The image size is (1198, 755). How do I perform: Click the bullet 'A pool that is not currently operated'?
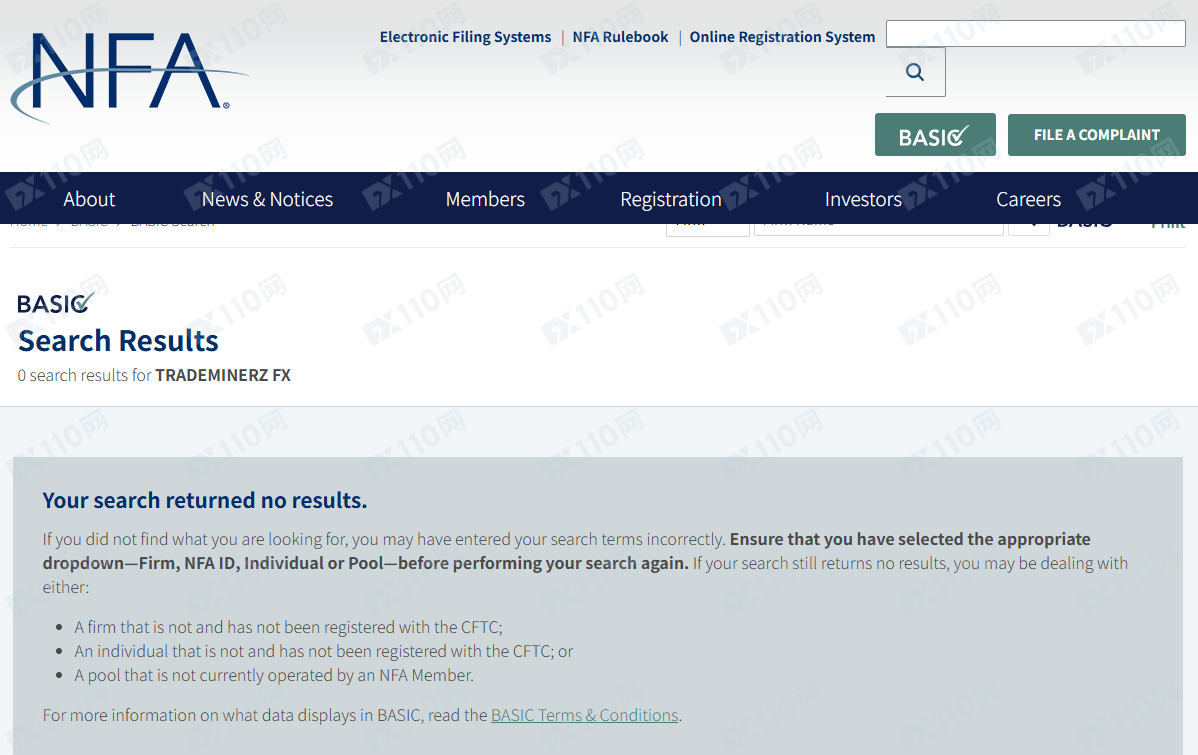[x=274, y=676]
